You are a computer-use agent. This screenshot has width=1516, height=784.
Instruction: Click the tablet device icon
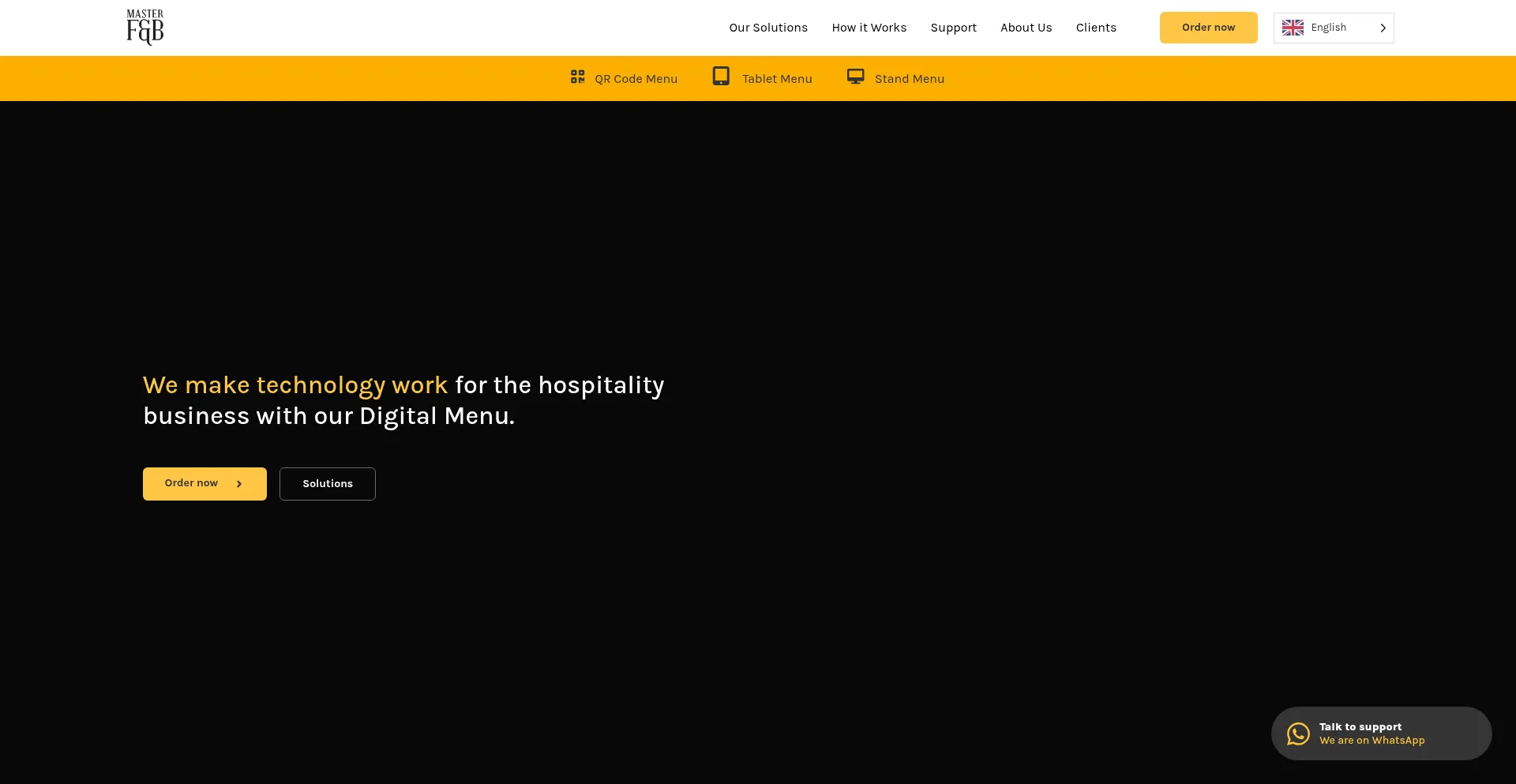click(x=721, y=76)
